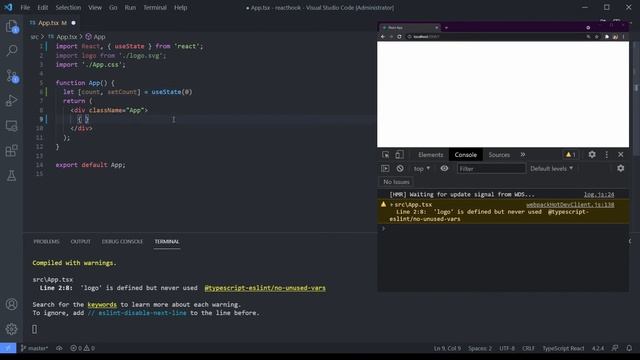The height and width of the screenshot is (360, 640).
Task: Click the src folder breadcrumb
Action: (x=34, y=37)
